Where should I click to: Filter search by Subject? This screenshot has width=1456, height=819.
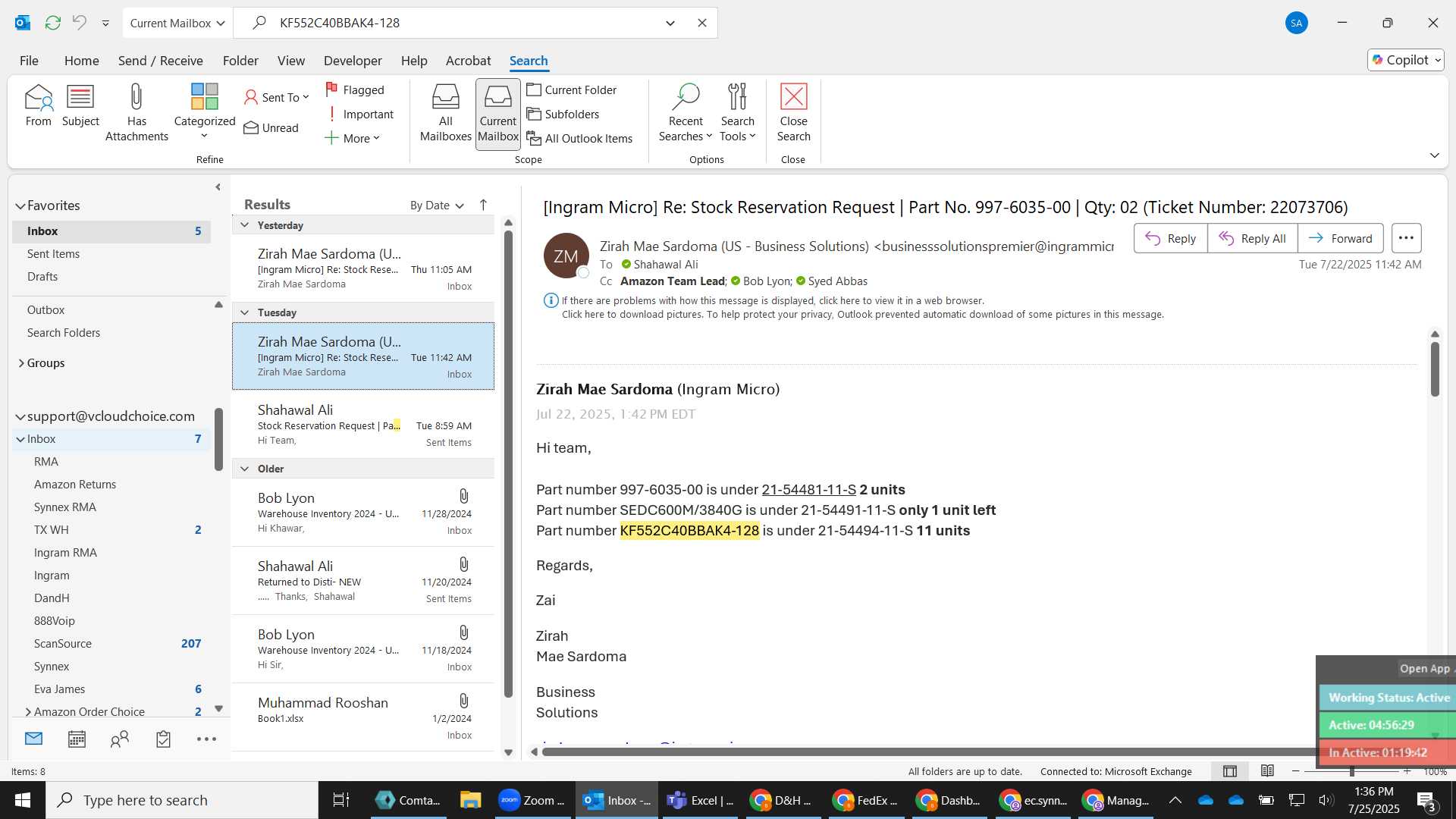80,105
